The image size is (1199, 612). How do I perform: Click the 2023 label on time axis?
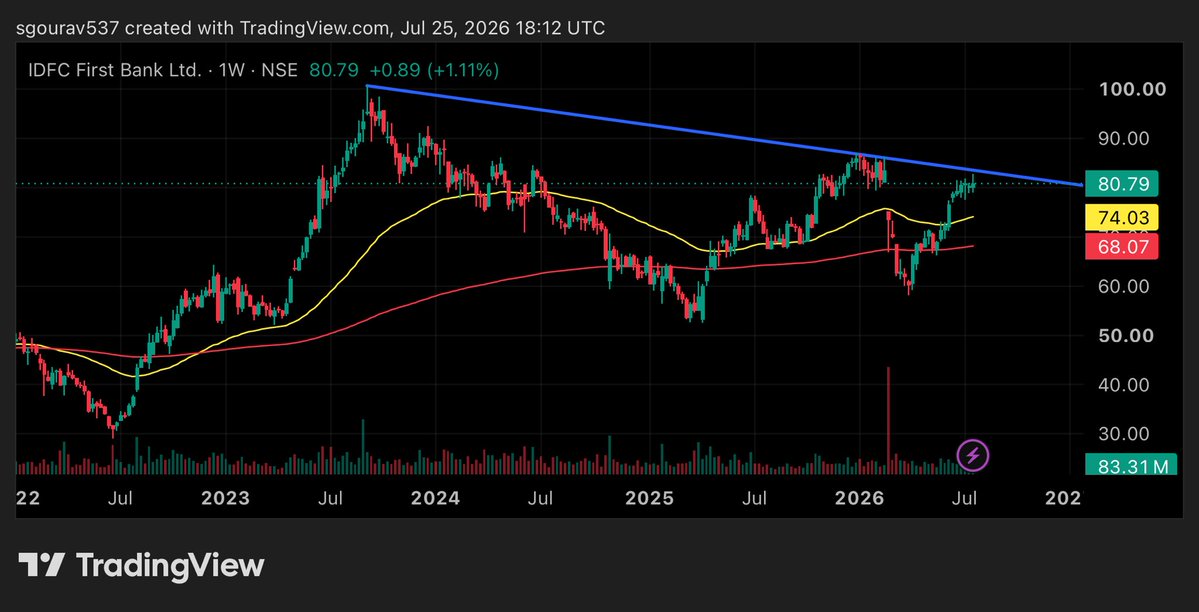point(225,499)
